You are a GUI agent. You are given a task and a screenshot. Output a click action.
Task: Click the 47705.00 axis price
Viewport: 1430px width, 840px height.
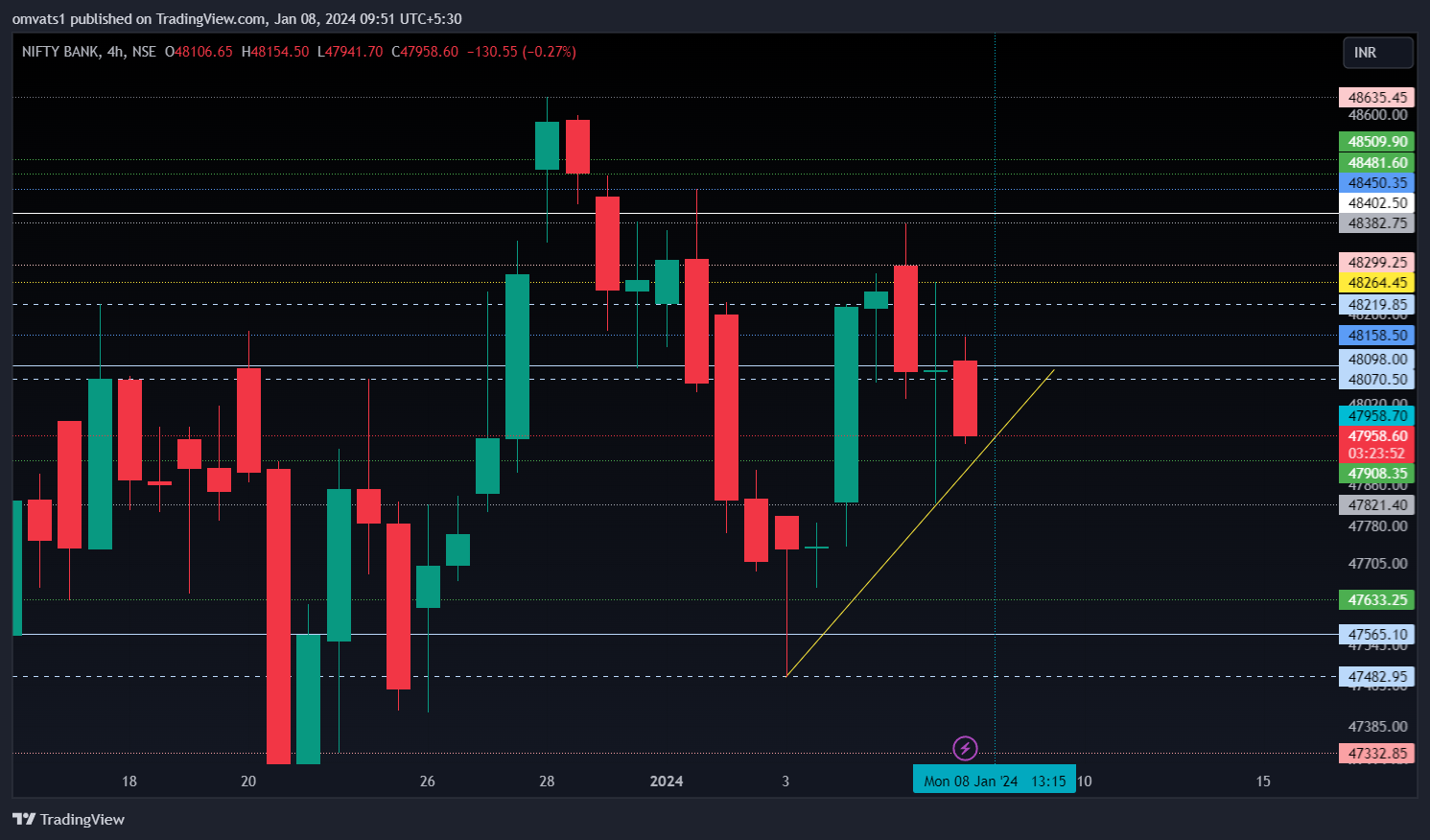[x=1377, y=564]
